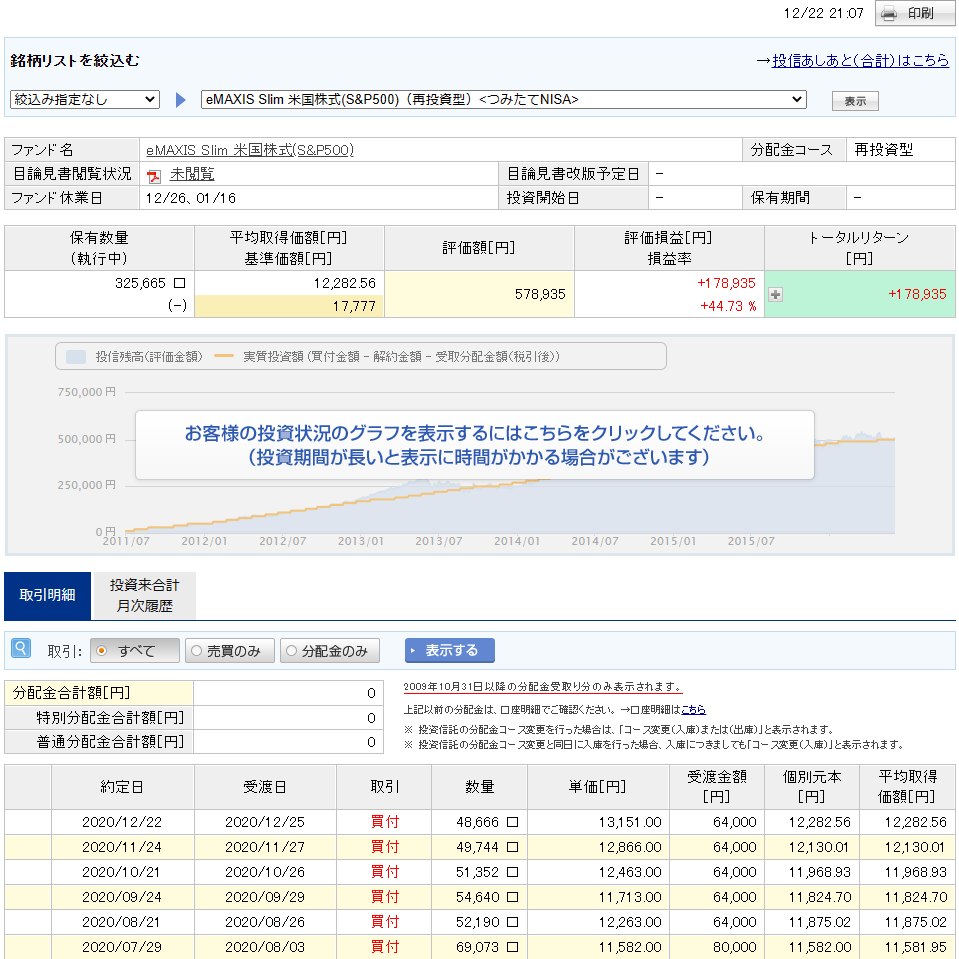The width and height of the screenshot is (959, 959).
Task: Click the 約定日 column header
Action: [x=122, y=787]
